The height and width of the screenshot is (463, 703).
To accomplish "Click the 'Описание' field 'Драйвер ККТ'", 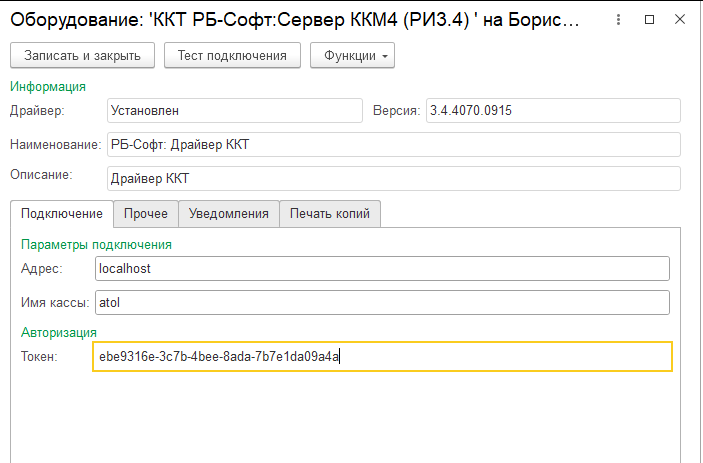I will [x=394, y=178].
